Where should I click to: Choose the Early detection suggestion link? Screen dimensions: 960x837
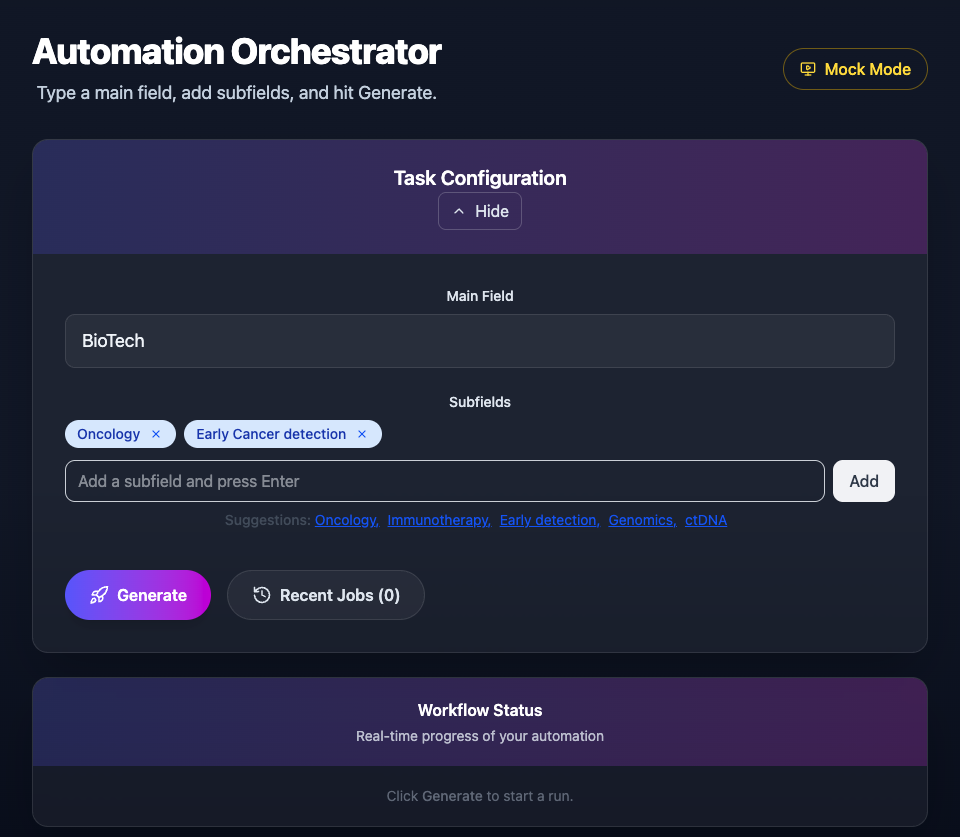549,520
